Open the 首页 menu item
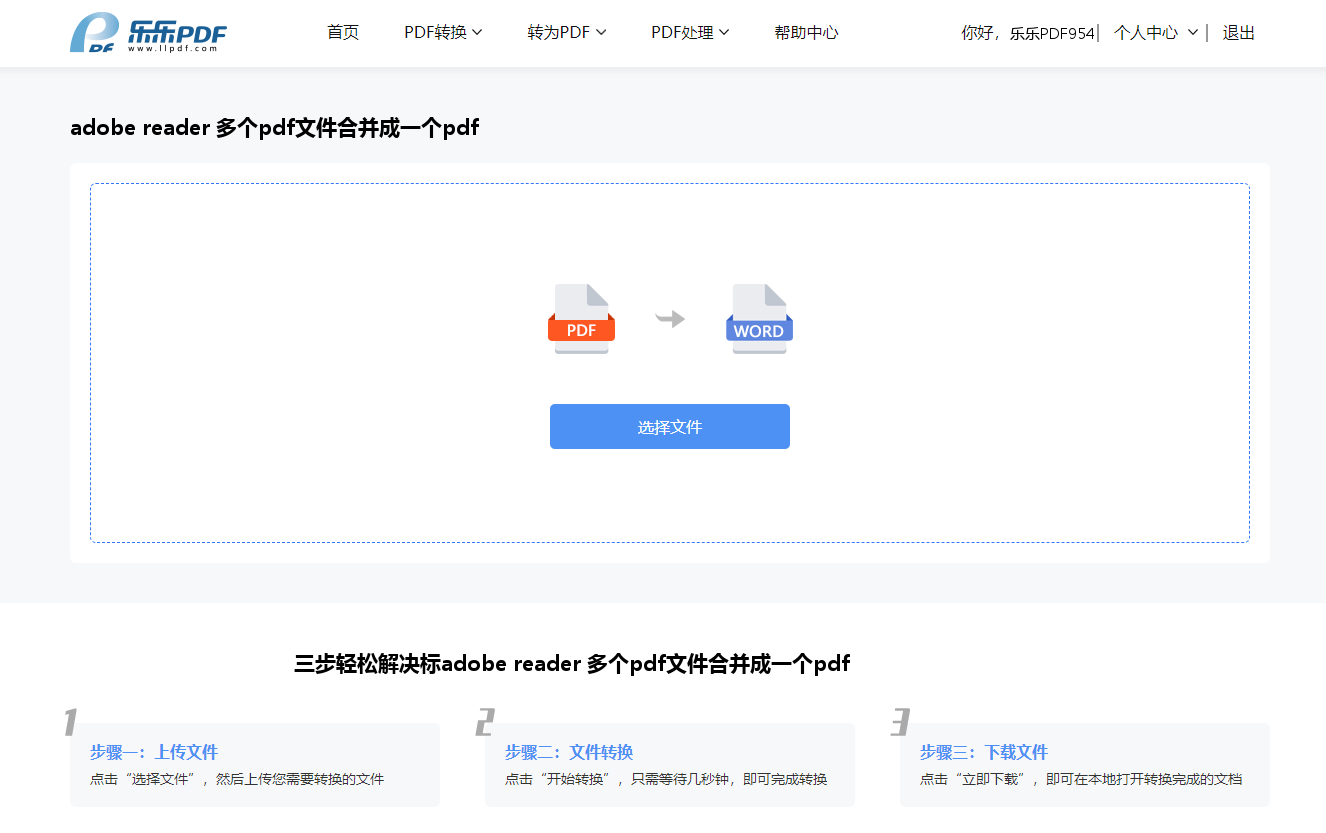 pyautogui.click(x=343, y=33)
